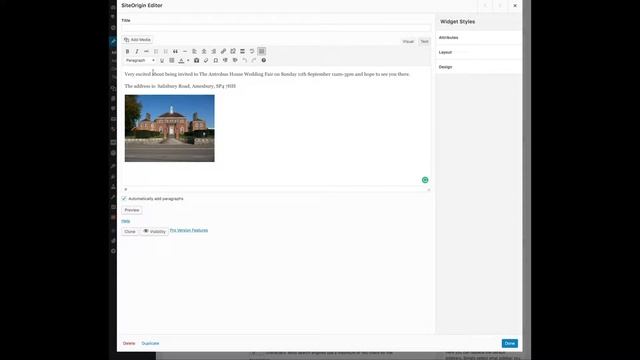Align text left
Screen dimensions: 640x360
click(x=194, y=51)
